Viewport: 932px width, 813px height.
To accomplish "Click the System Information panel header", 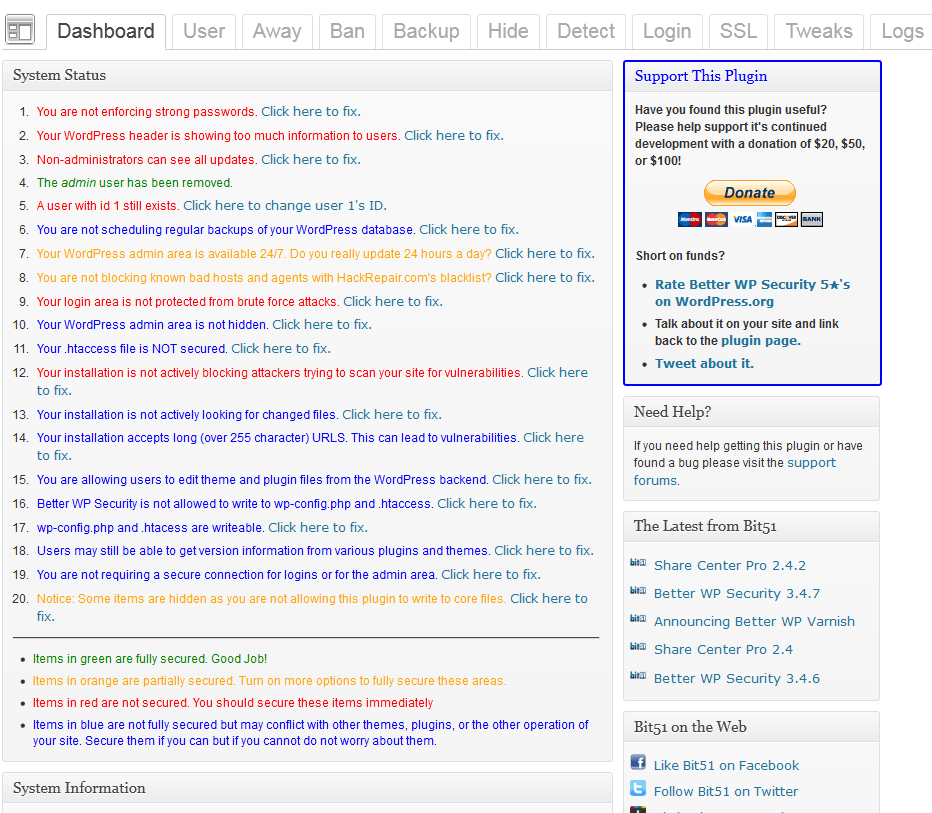I will (307, 788).
